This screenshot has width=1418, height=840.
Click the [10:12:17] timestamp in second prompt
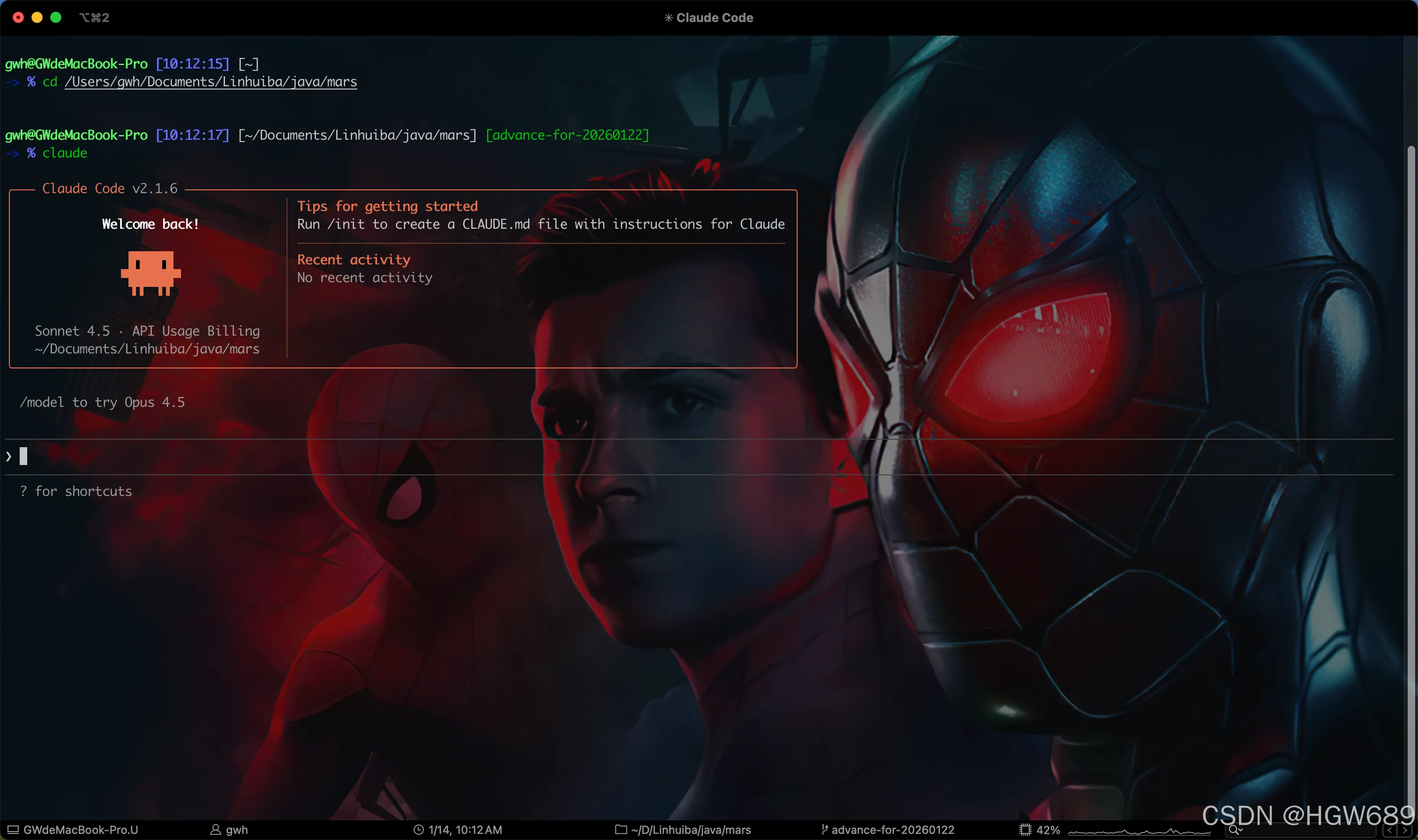(192, 135)
